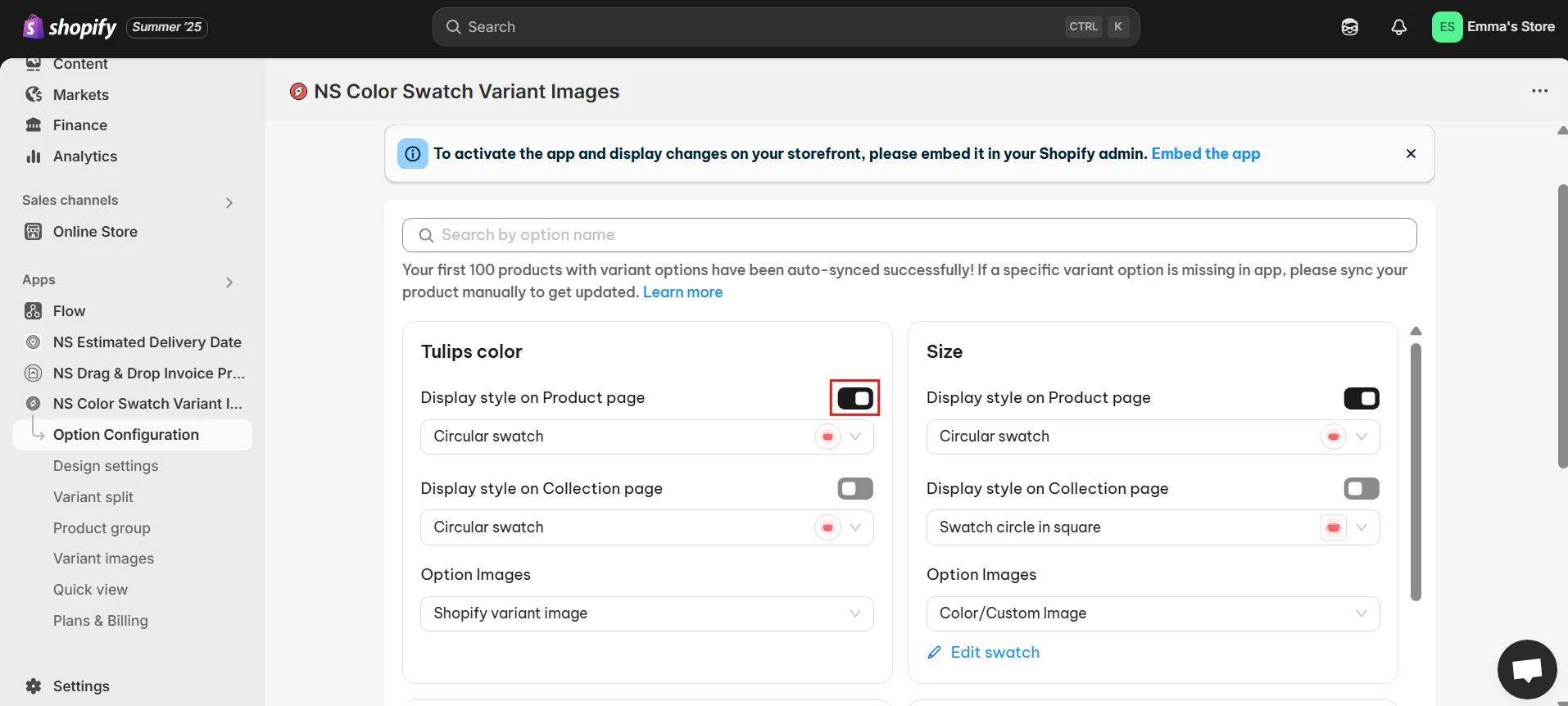Click the Flow app icon
The height and width of the screenshot is (706, 1568).
[34, 311]
